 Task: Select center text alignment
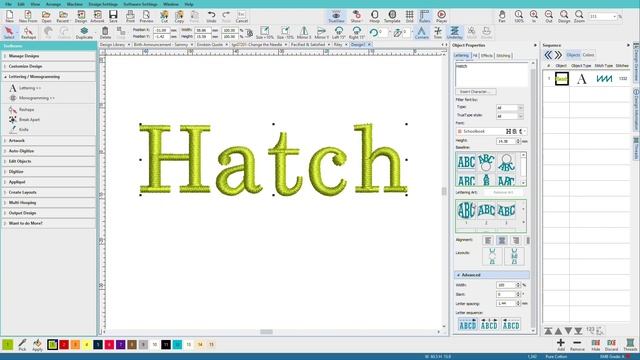point(502,240)
